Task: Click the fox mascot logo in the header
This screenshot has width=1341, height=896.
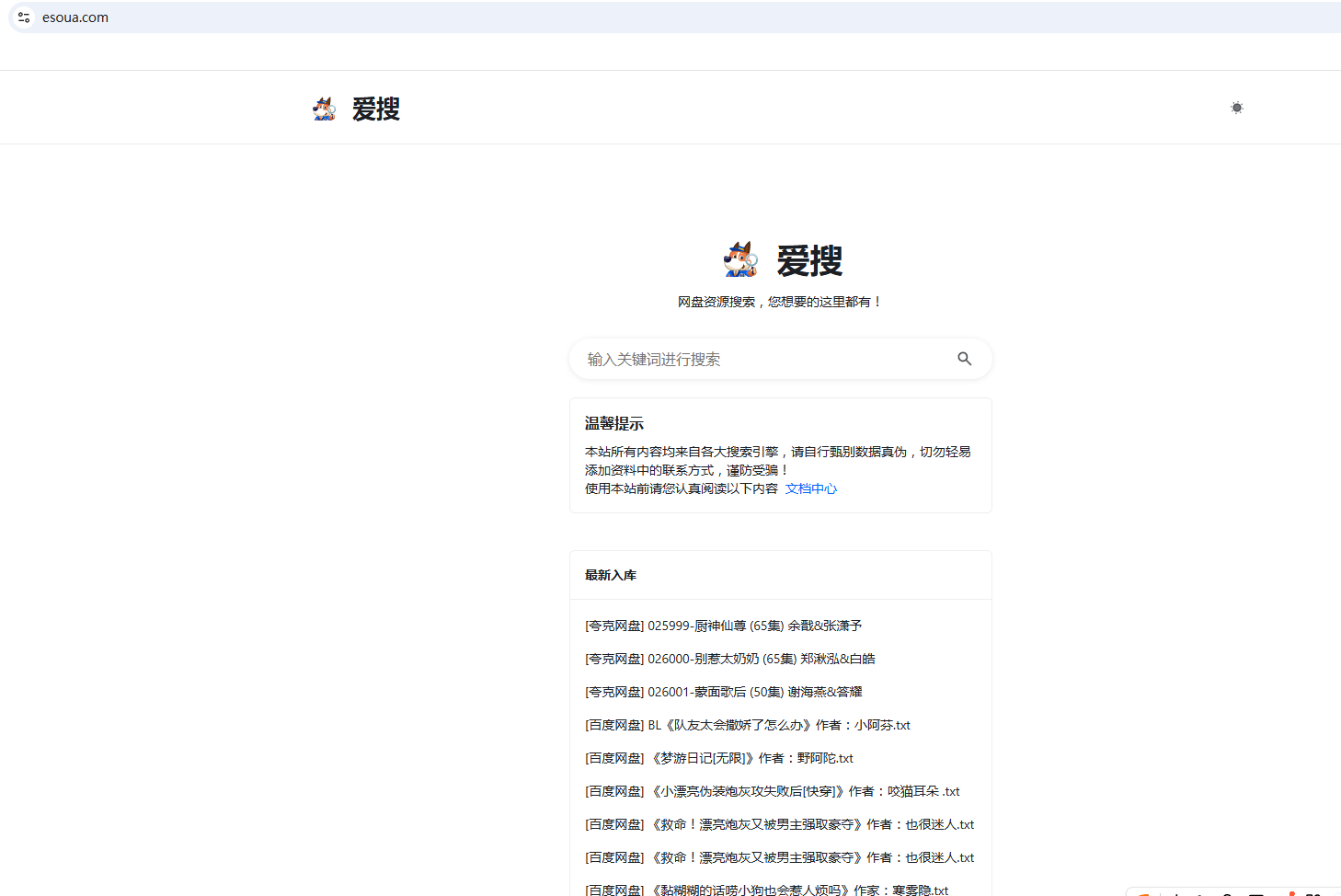Action: [324, 108]
